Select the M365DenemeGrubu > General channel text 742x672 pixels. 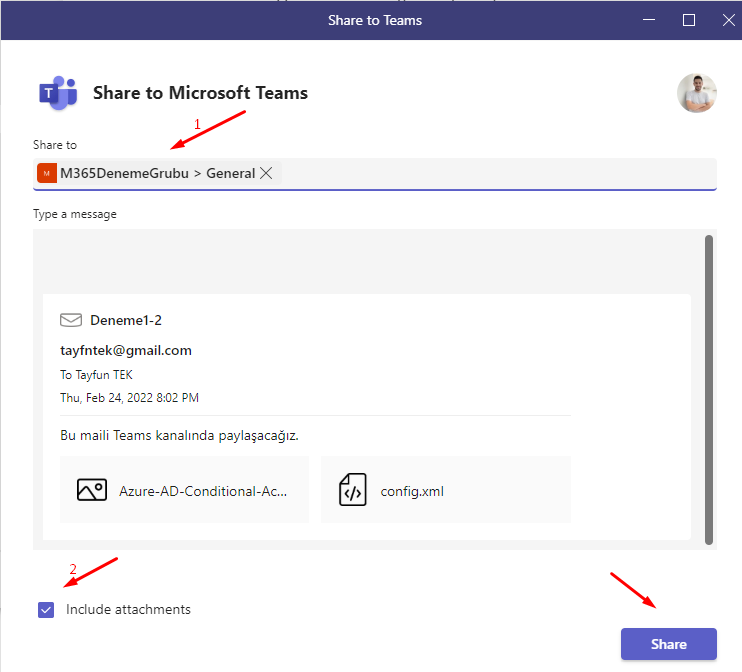point(157,173)
